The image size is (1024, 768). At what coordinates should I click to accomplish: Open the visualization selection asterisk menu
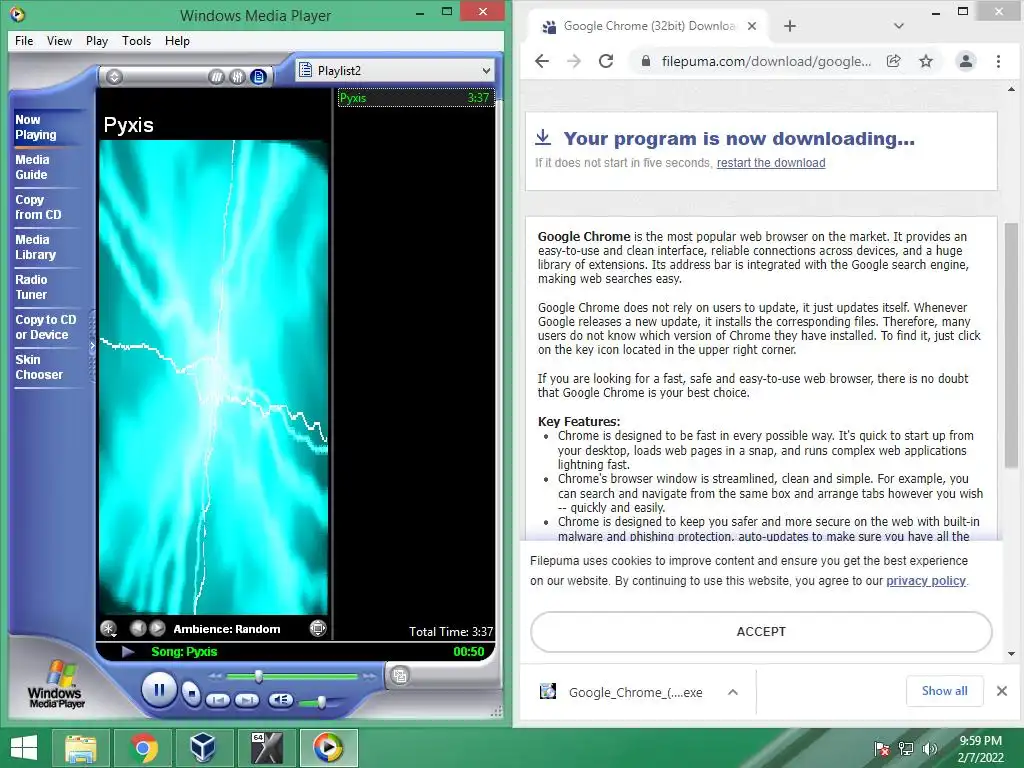click(108, 629)
